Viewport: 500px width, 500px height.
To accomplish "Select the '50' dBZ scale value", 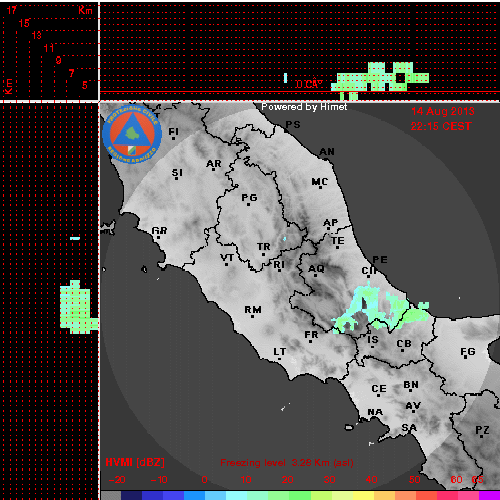I will pyautogui.click(x=415, y=480).
